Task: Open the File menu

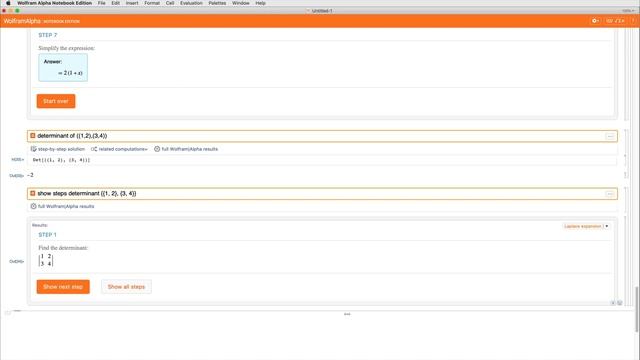Action: (102, 3)
